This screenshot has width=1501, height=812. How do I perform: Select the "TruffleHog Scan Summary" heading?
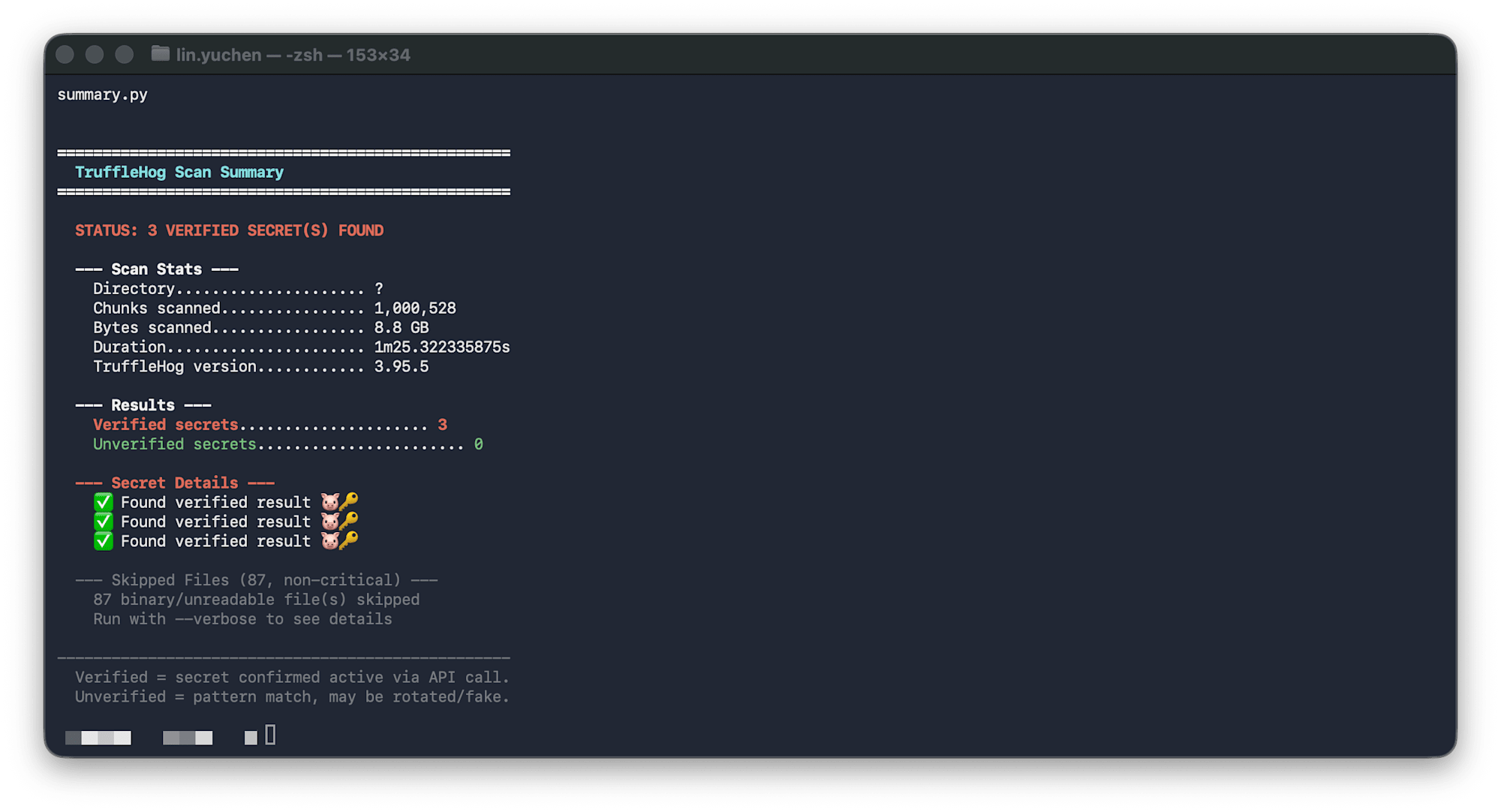pyautogui.click(x=179, y=173)
